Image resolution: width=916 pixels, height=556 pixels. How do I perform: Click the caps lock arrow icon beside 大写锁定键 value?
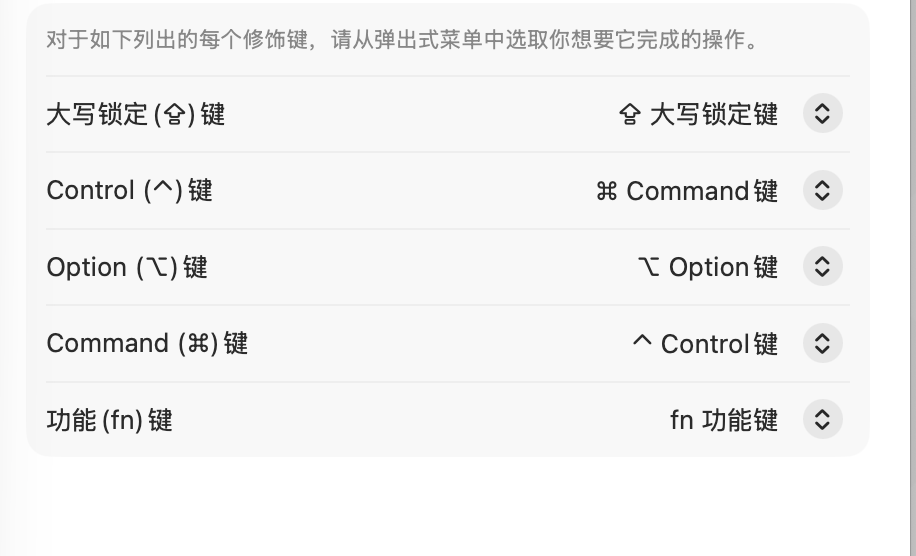630,114
